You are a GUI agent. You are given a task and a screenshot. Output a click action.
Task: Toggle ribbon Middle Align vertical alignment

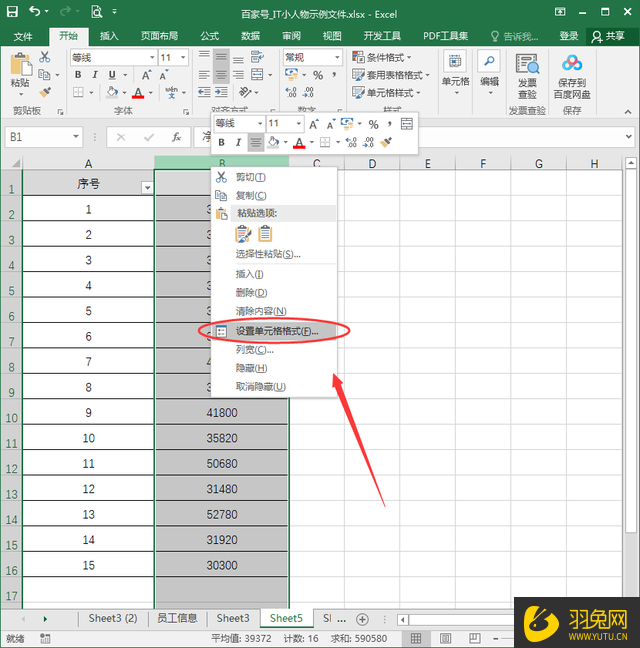tap(221, 57)
